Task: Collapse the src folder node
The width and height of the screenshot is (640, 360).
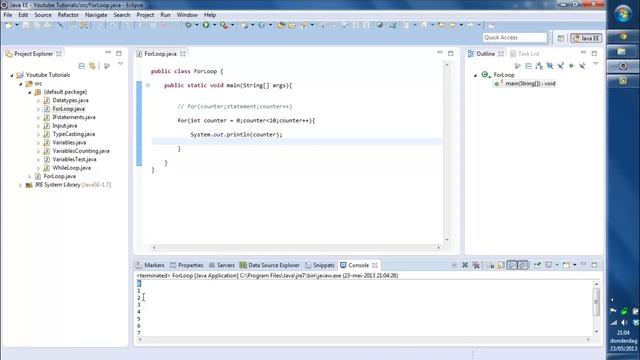Action: point(20,84)
